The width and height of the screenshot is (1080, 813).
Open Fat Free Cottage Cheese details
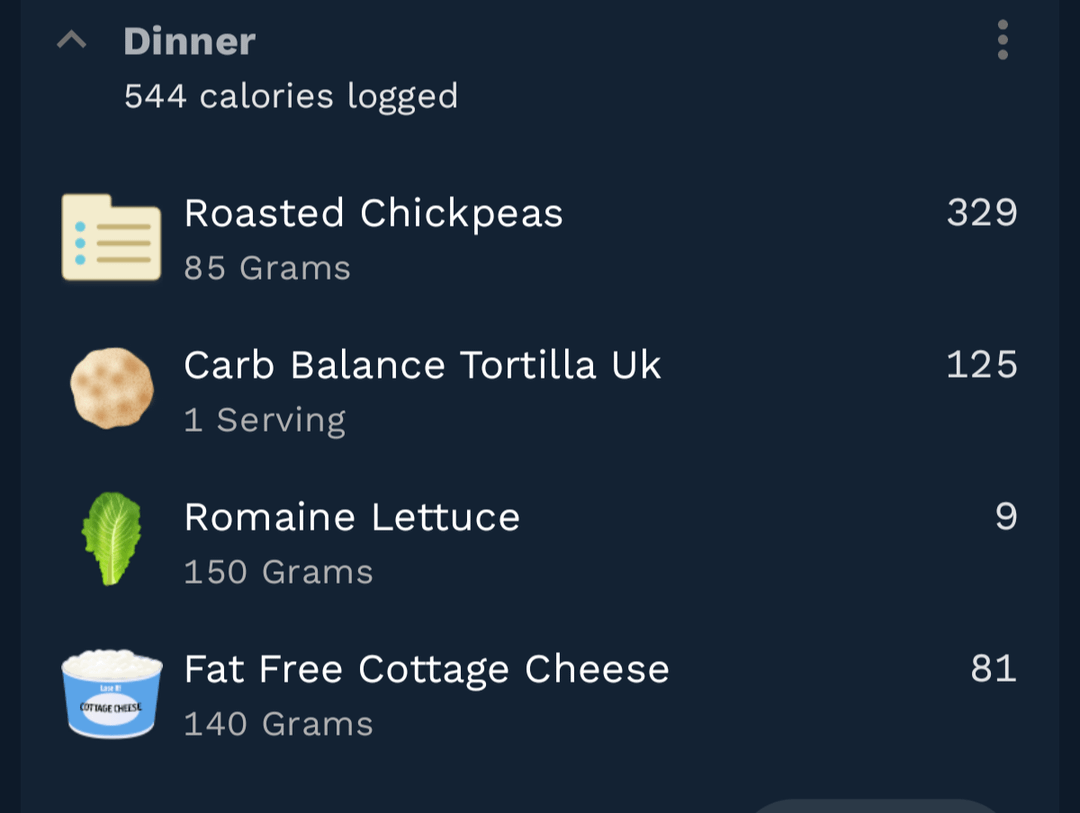pos(426,669)
